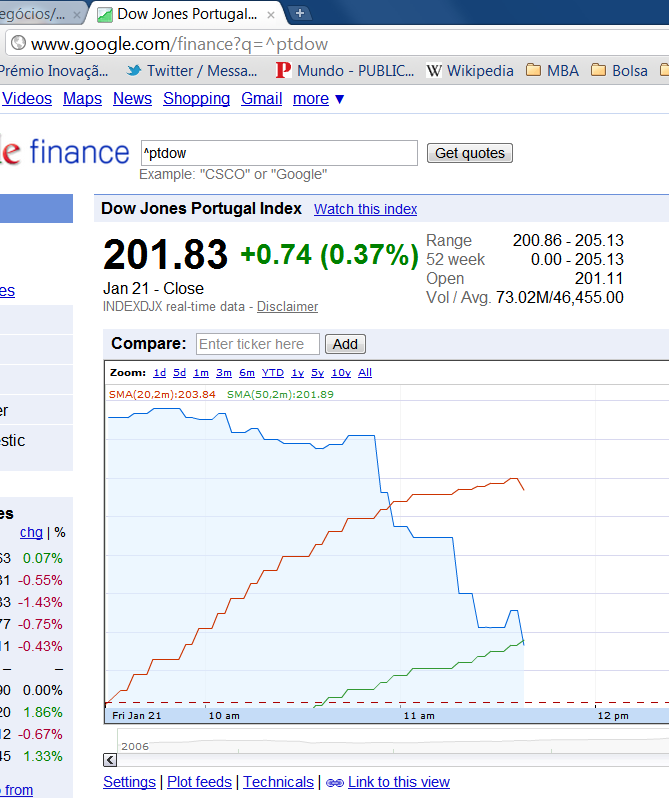
Task: Set chart zoom to 1y
Action: pos(298,373)
